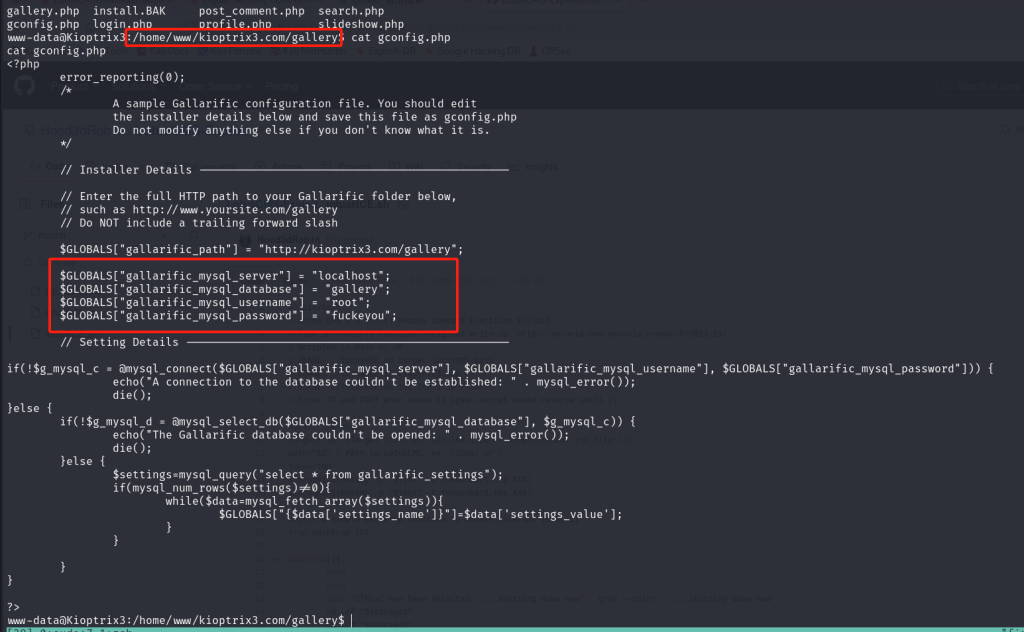This screenshot has width=1024, height=632.
Task: Click the login.php file name
Action: [122, 24]
